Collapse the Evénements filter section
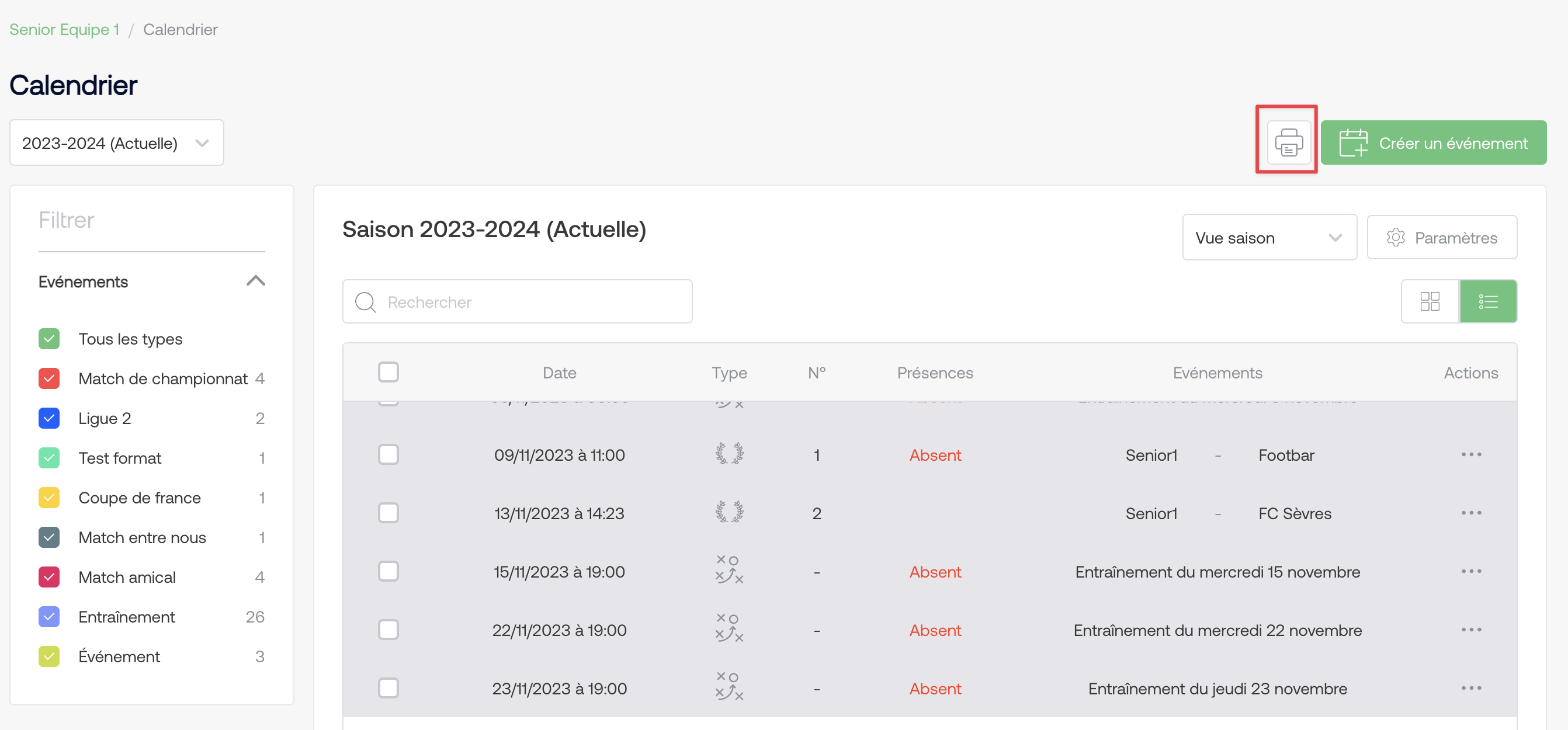This screenshot has height=730, width=1568. click(256, 281)
